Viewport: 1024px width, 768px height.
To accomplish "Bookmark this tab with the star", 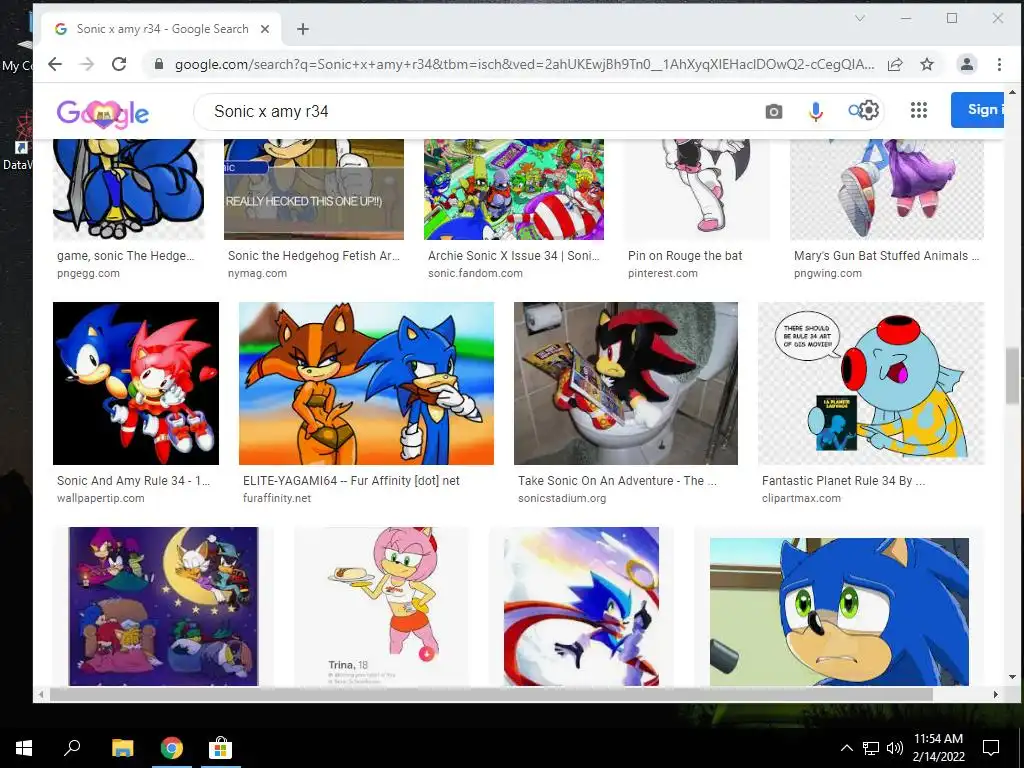I will coord(927,64).
